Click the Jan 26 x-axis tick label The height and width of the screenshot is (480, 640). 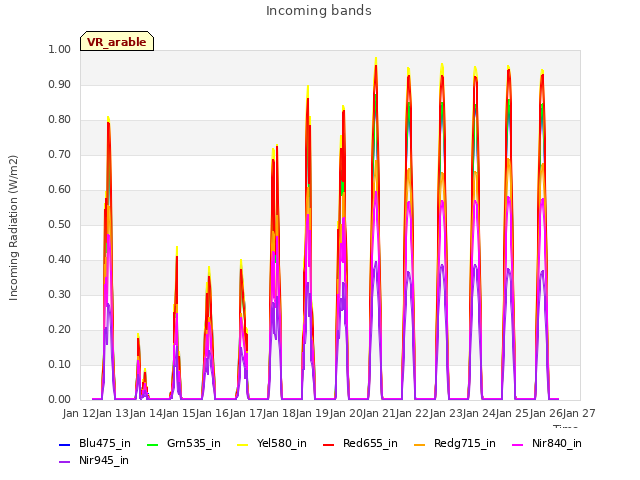coord(546,413)
